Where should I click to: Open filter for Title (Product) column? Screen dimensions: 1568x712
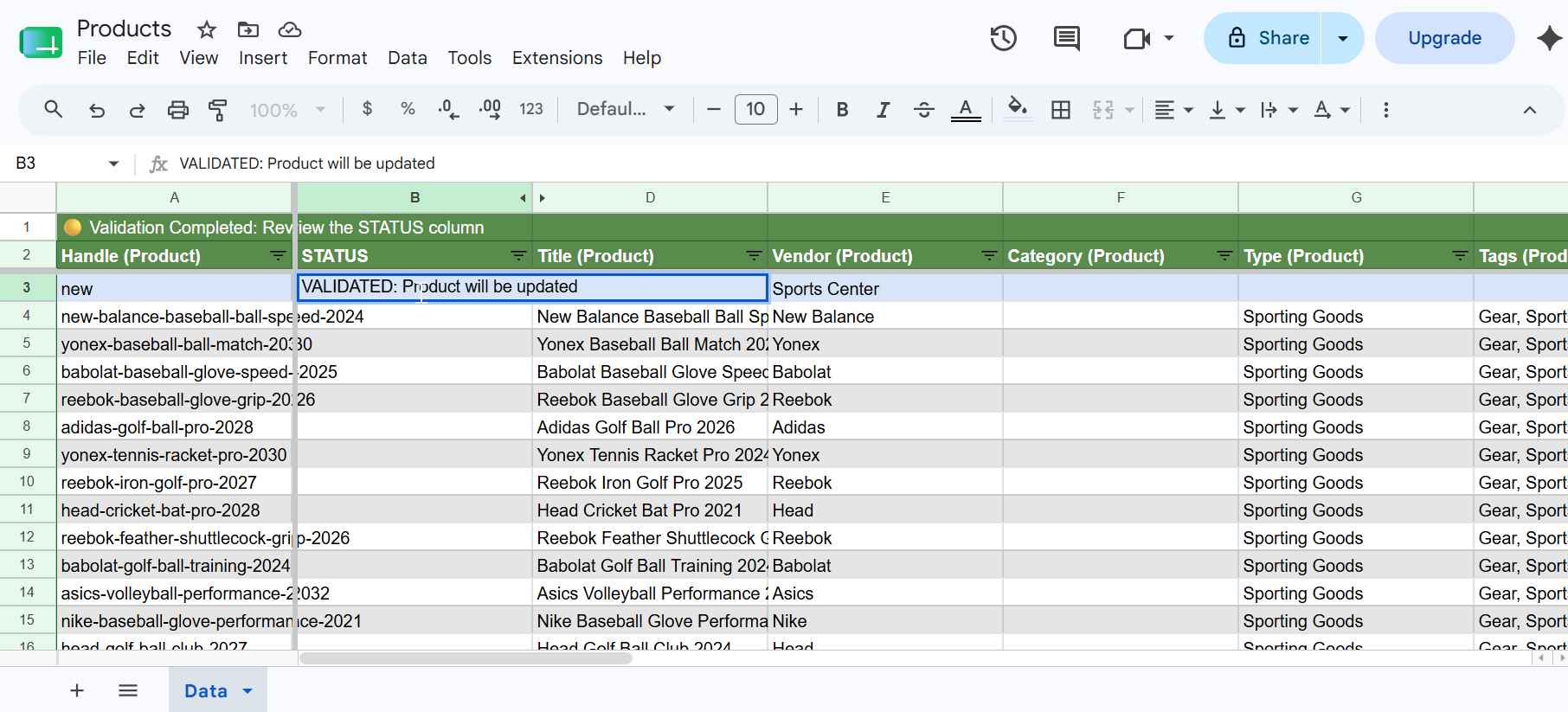click(754, 256)
